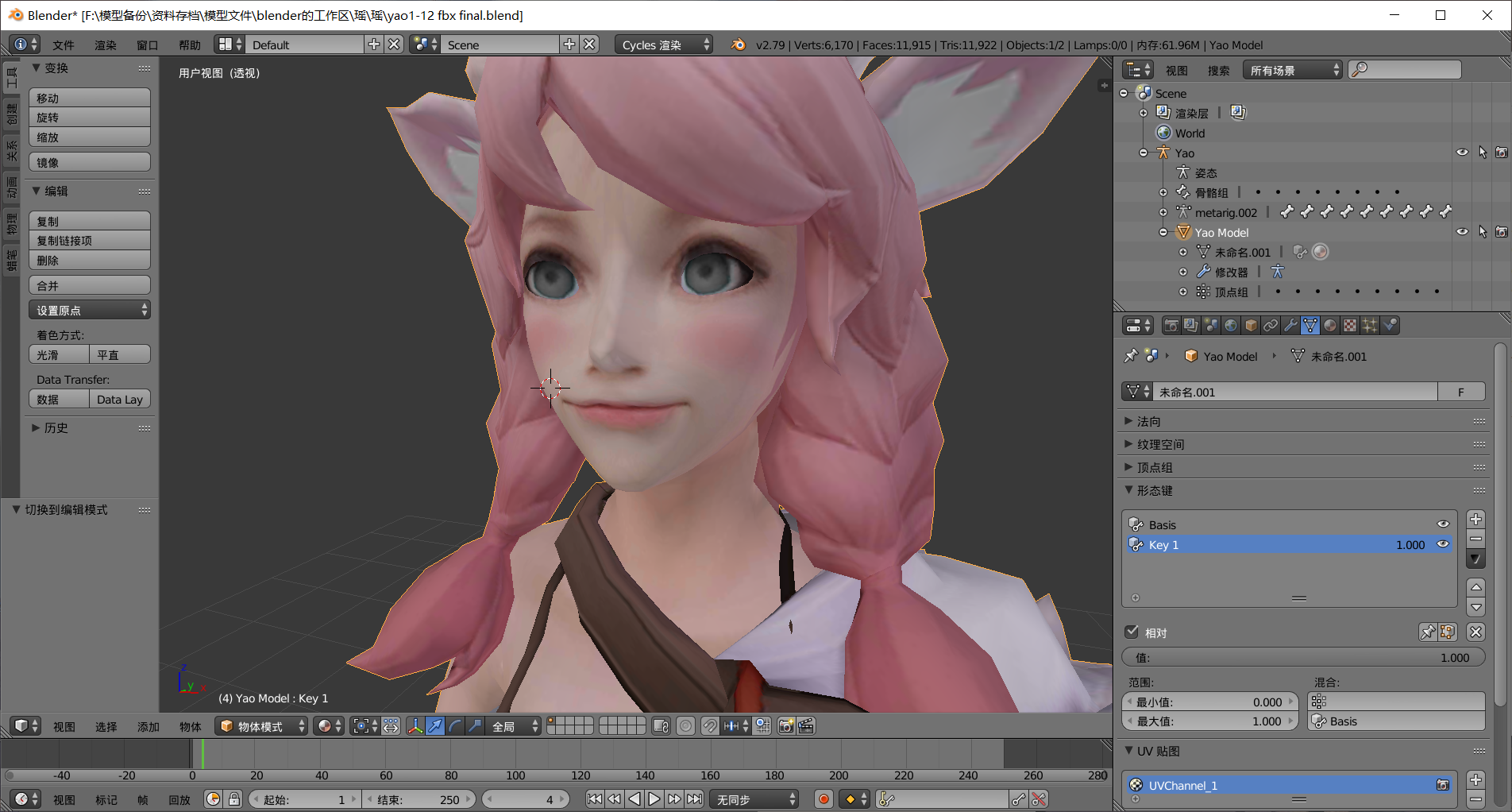Viewport: 1512px width, 812px height.
Task: Toggle the timeline range lock icon
Action: [x=234, y=799]
